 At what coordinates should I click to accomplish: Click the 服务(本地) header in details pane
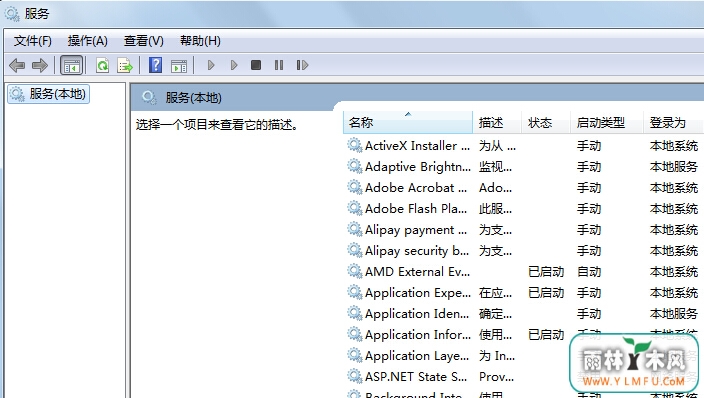(194, 97)
